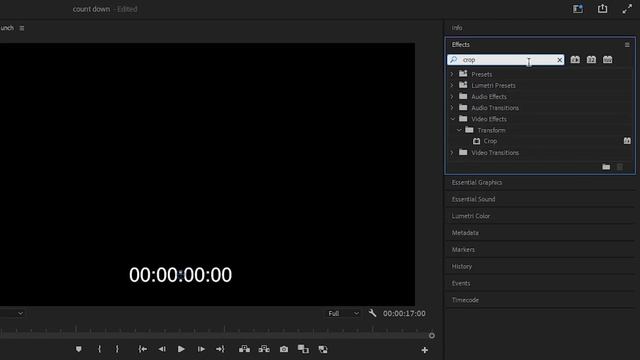Step forward one frame
The width and height of the screenshot is (640, 360).
pos(201,349)
